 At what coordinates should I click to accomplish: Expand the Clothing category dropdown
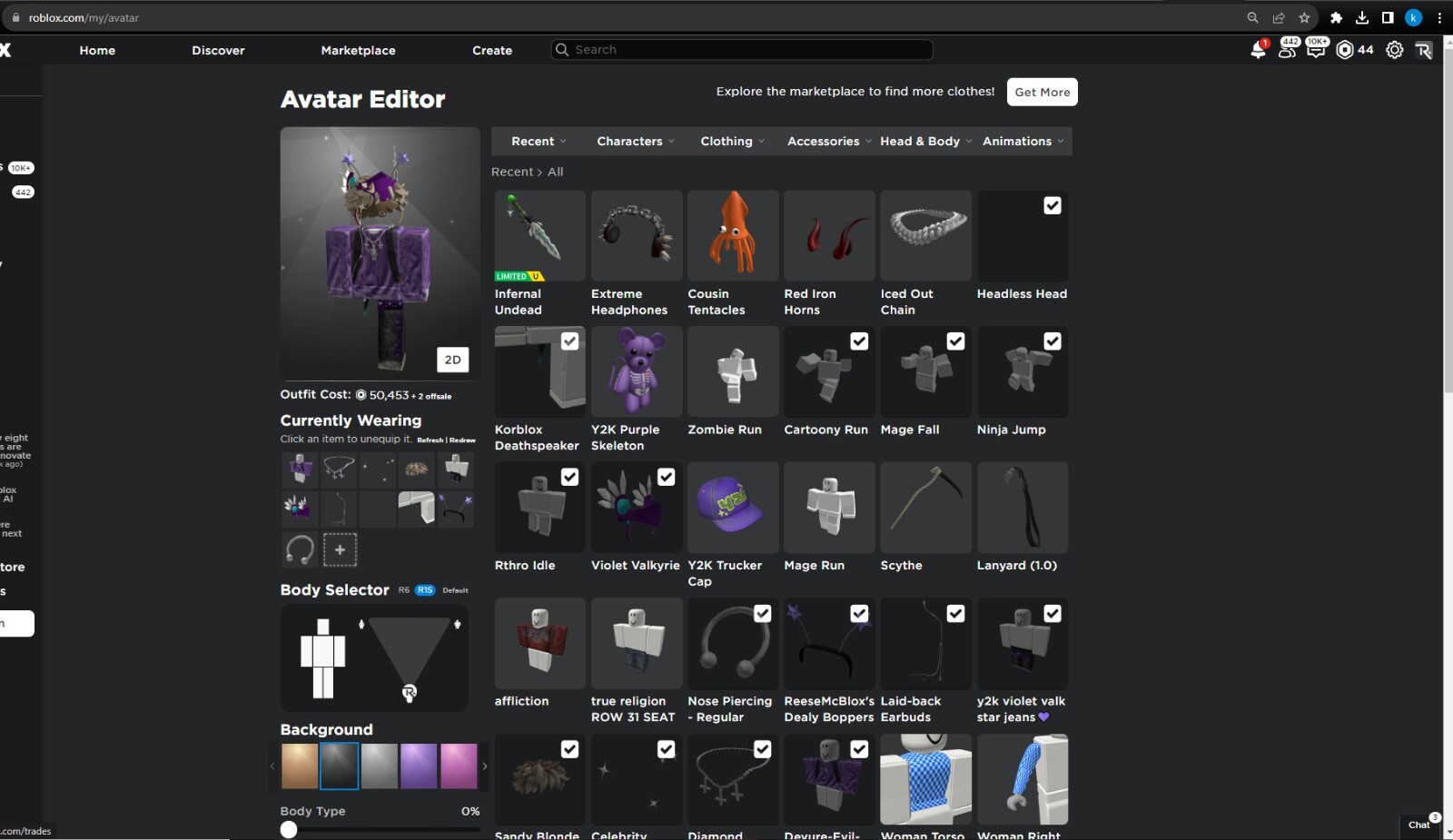(731, 141)
